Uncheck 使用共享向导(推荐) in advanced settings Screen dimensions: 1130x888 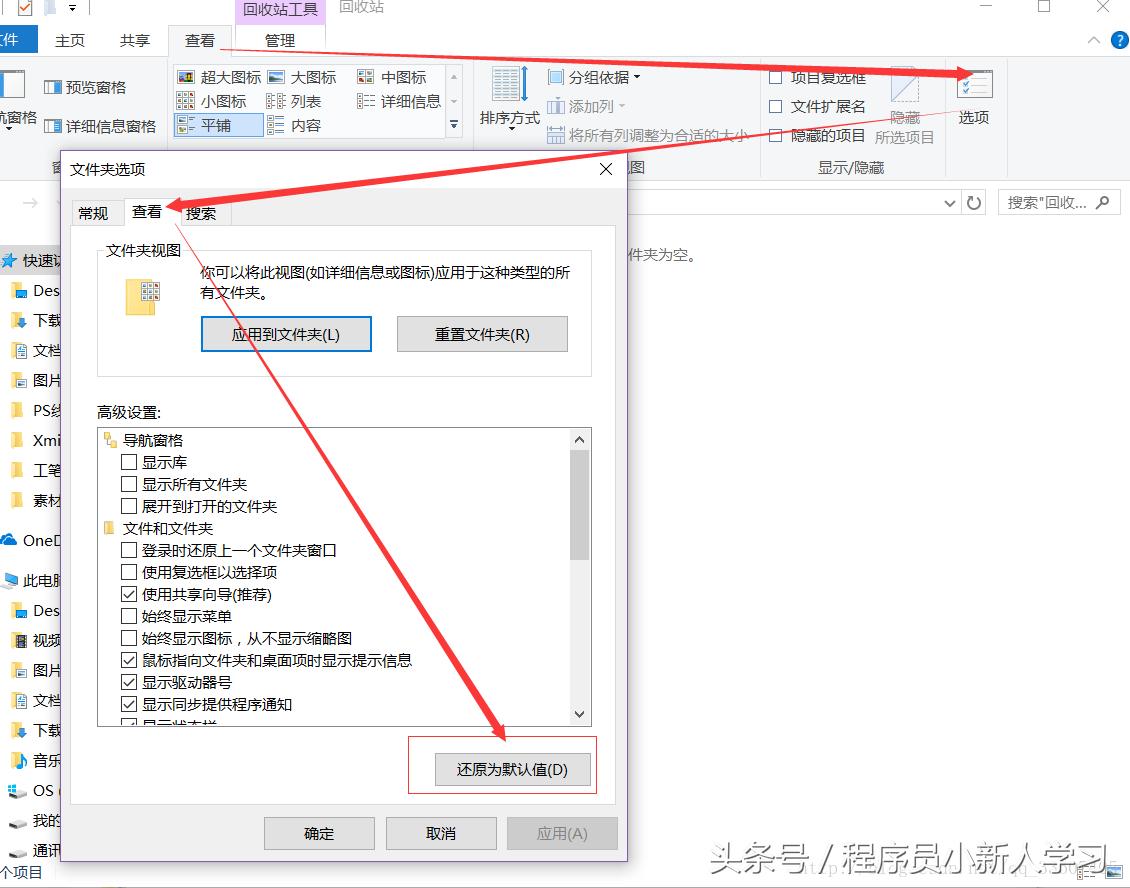[130, 594]
